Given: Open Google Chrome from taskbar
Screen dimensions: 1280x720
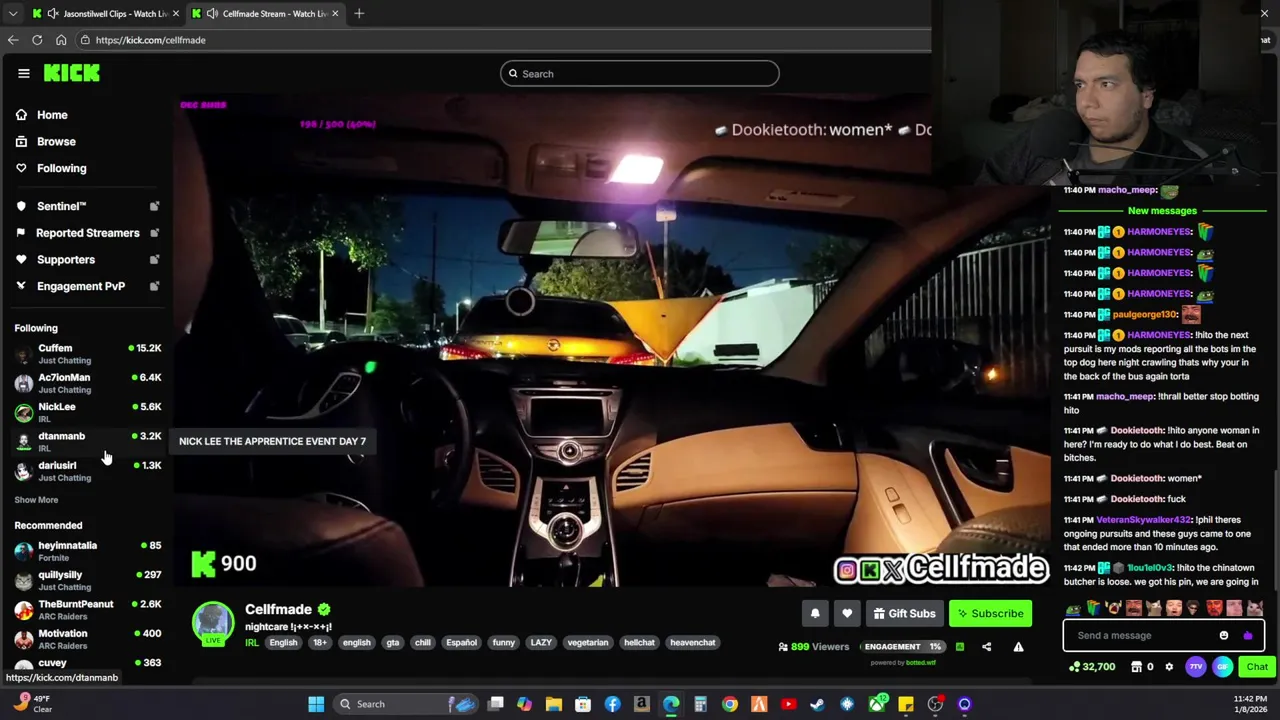Looking at the screenshot, I should (730, 704).
